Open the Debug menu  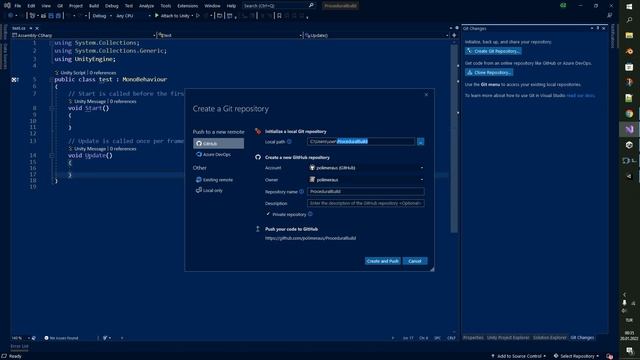pyautogui.click(x=111, y=6)
